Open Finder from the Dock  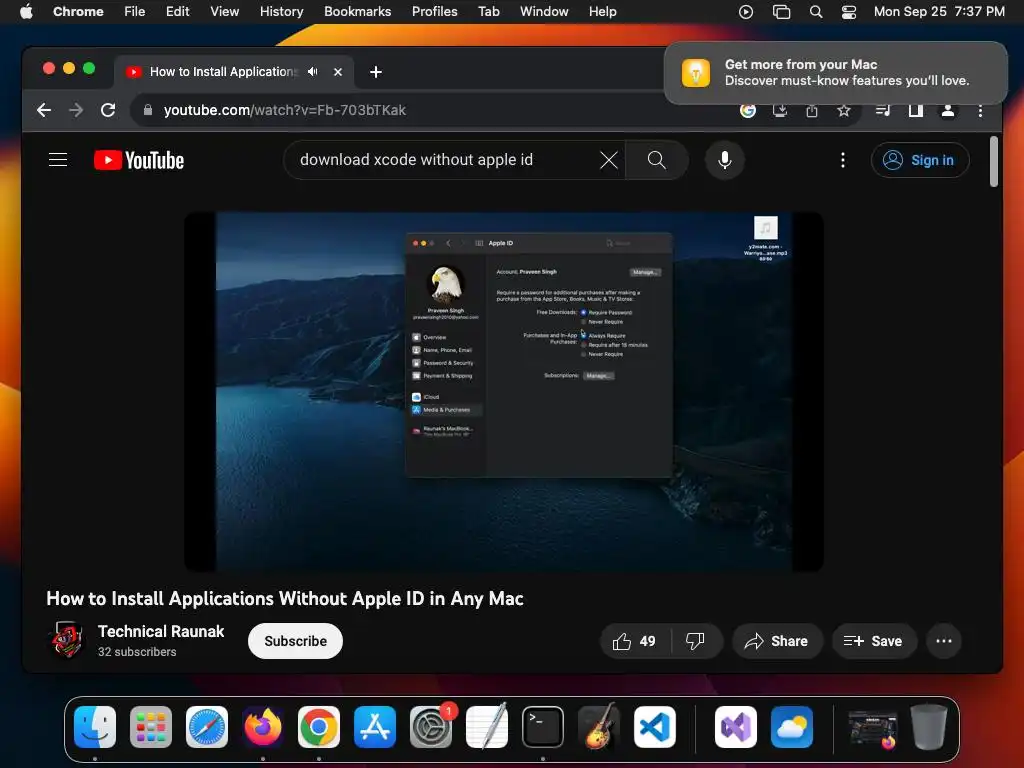point(95,727)
